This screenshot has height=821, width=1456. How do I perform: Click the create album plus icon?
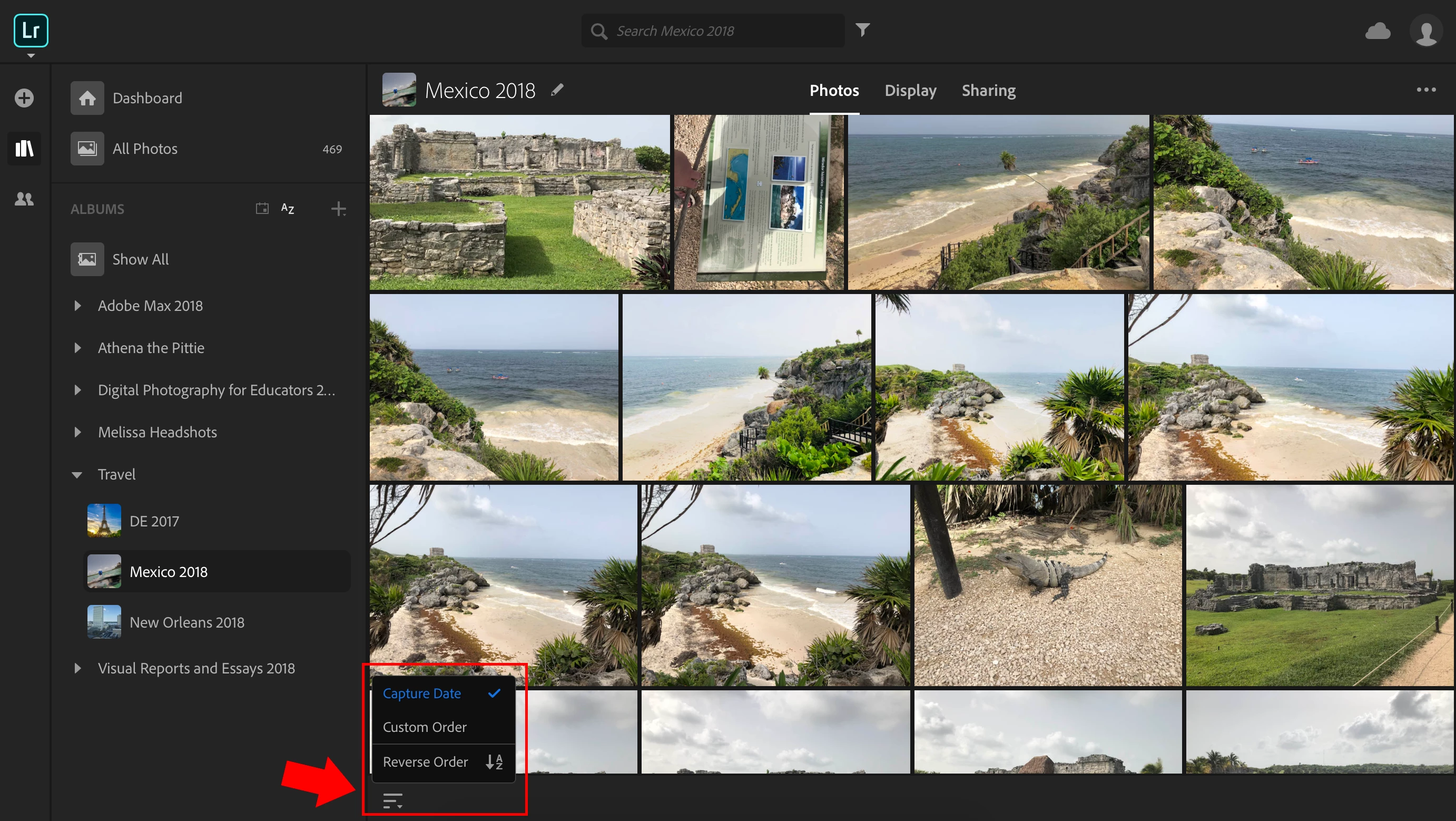pos(338,209)
